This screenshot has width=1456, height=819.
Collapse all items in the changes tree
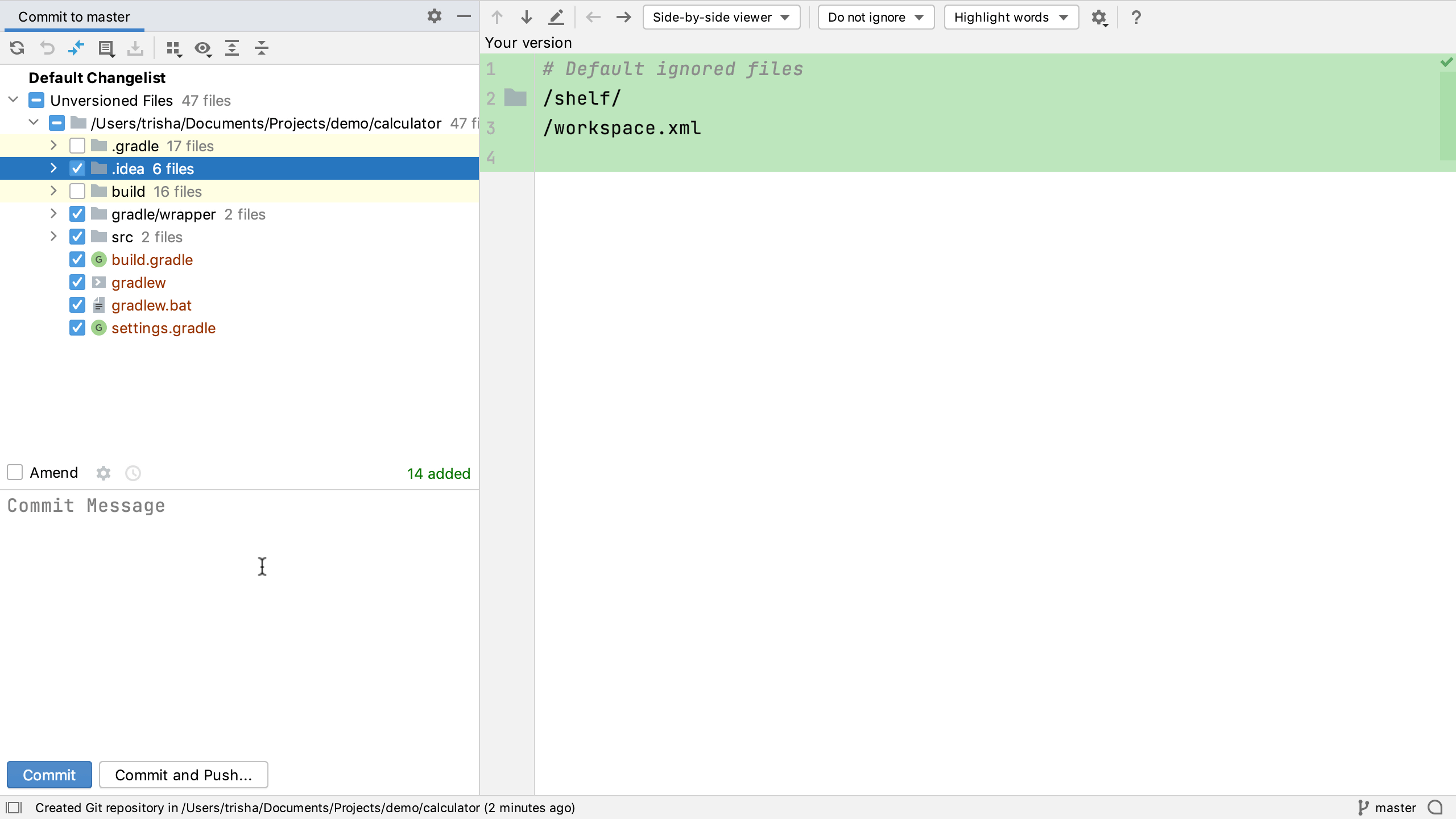point(262,49)
